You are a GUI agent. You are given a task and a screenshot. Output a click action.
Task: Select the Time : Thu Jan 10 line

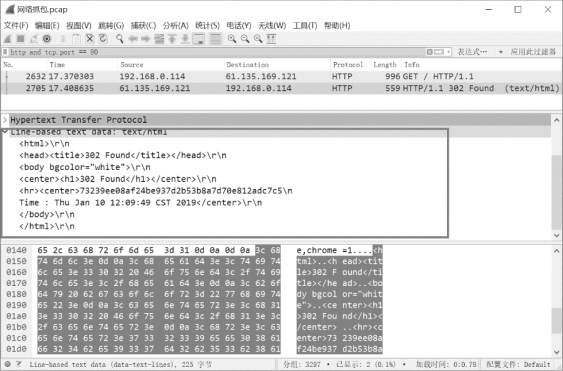(x=140, y=203)
